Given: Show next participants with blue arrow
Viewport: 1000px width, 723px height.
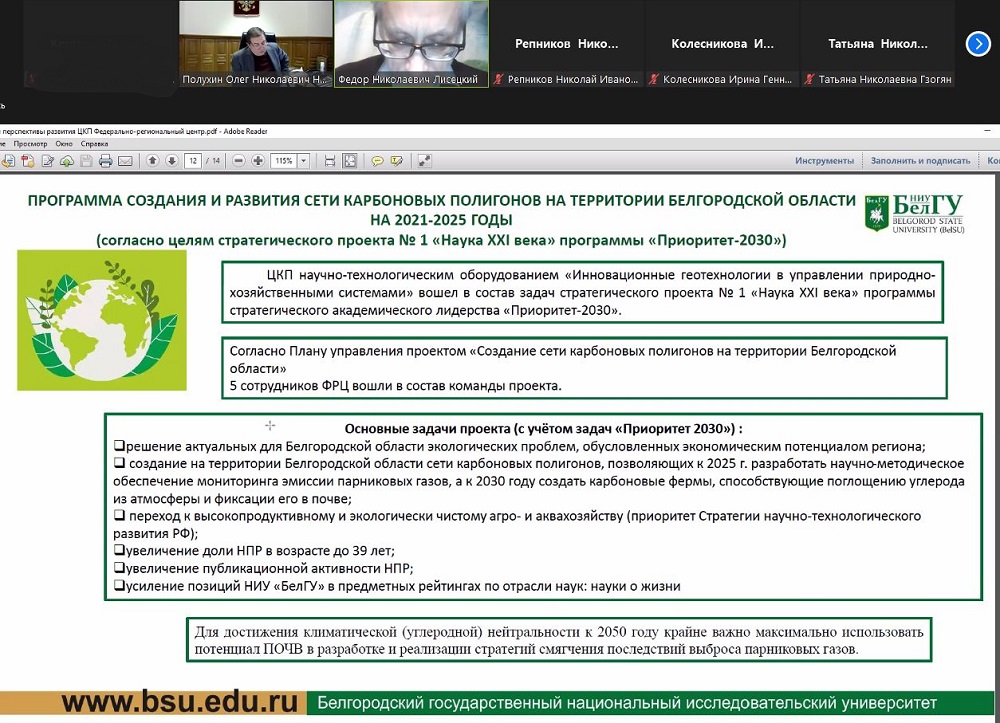Looking at the screenshot, I should pos(977,44).
